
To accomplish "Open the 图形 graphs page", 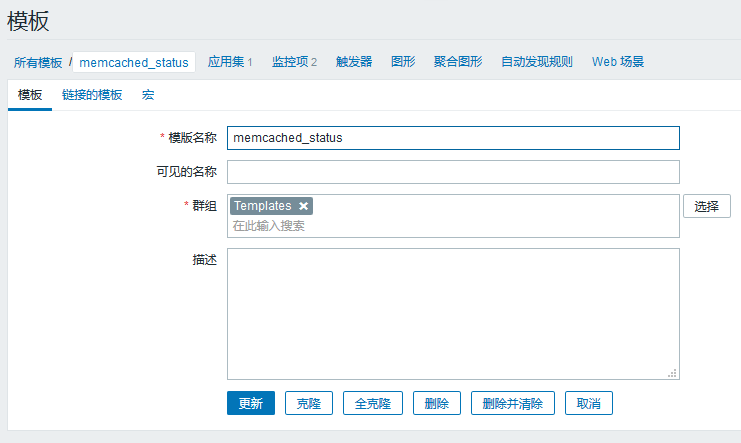I will point(403,62).
